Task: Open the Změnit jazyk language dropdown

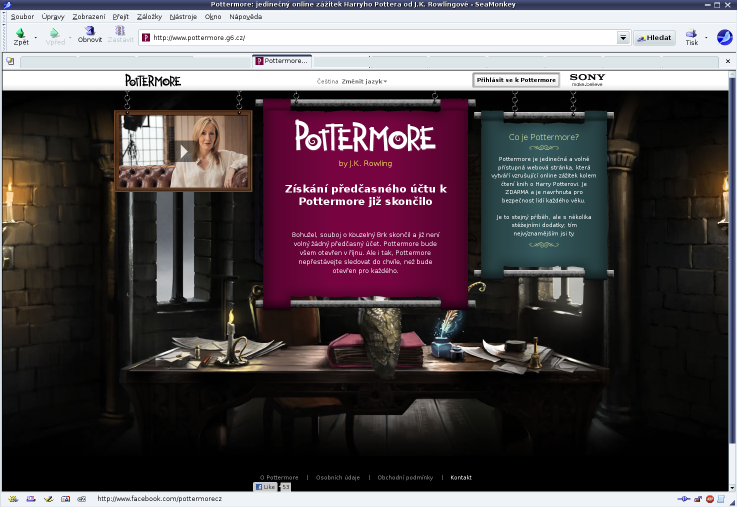Action: 364,81
